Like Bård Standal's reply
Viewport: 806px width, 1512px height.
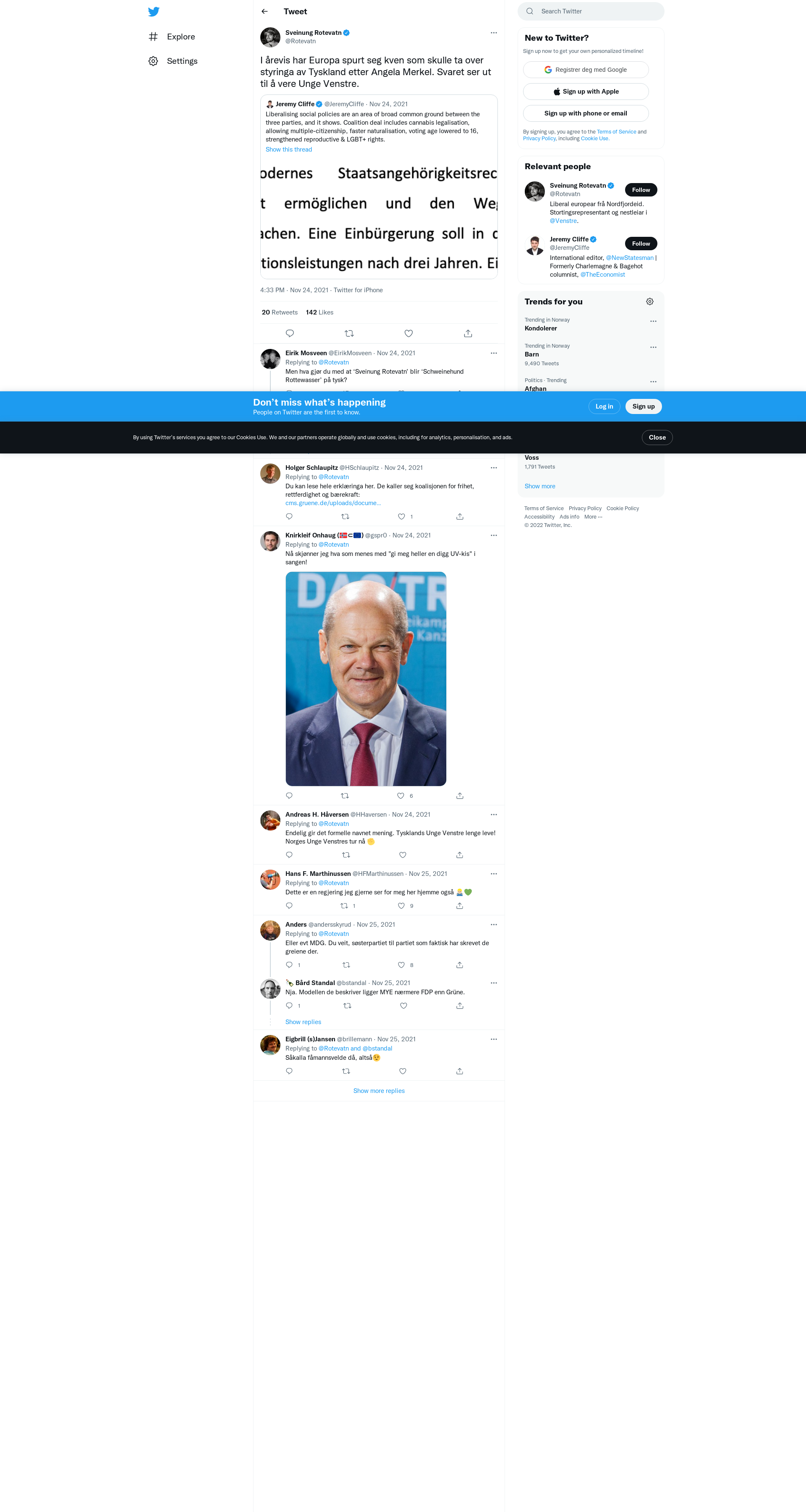click(x=403, y=1006)
